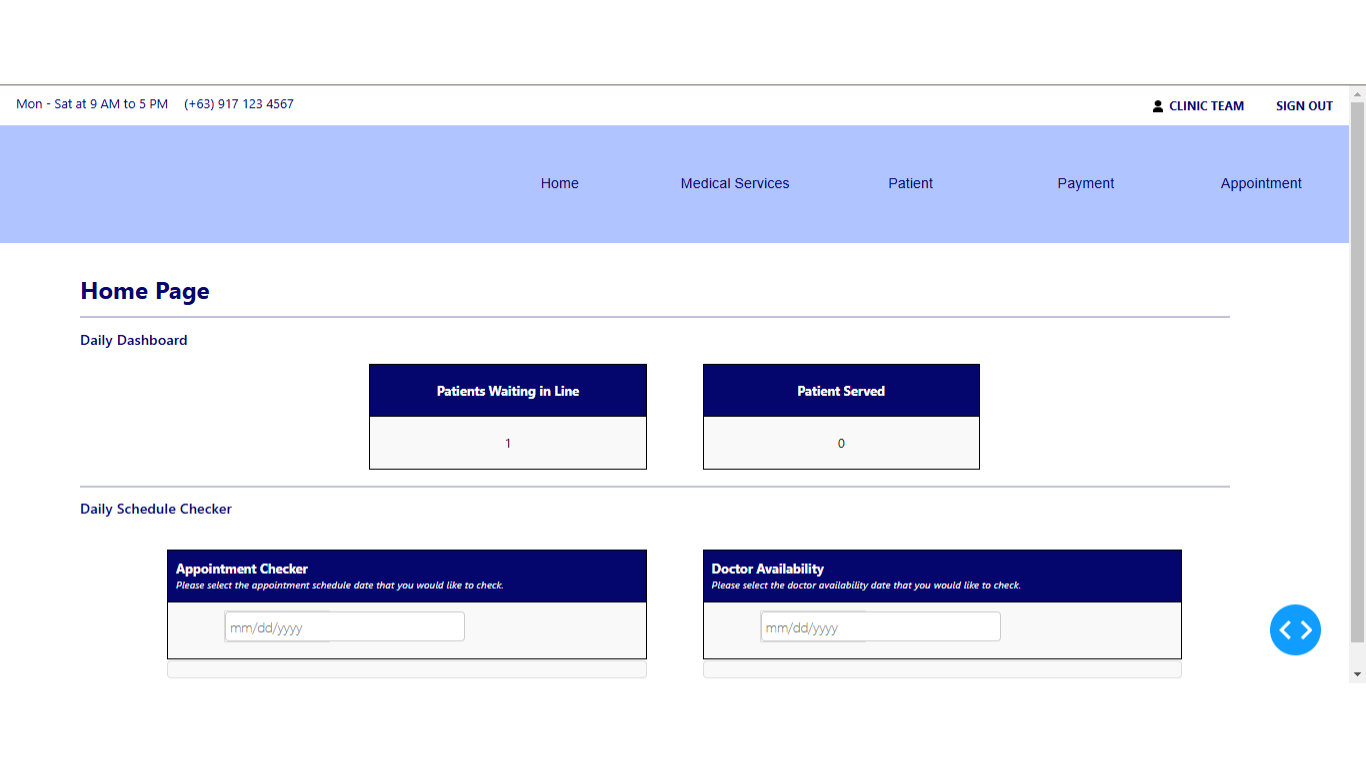Image resolution: width=1366 pixels, height=768 pixels.
Task: Open the Medical Services menu
Action: pyautogui.click(x=735, y=183)
